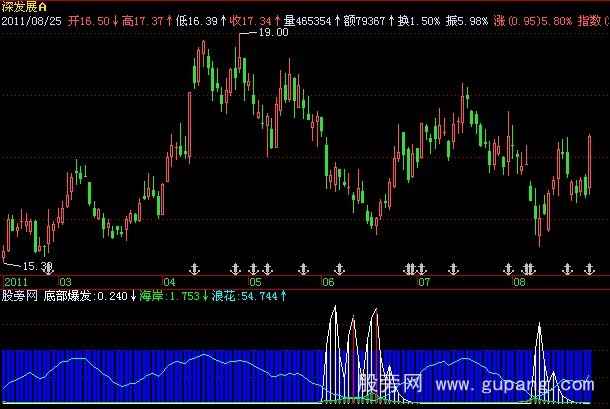
Task: Select the high price 高17.37
Action: tap(142, 21)
